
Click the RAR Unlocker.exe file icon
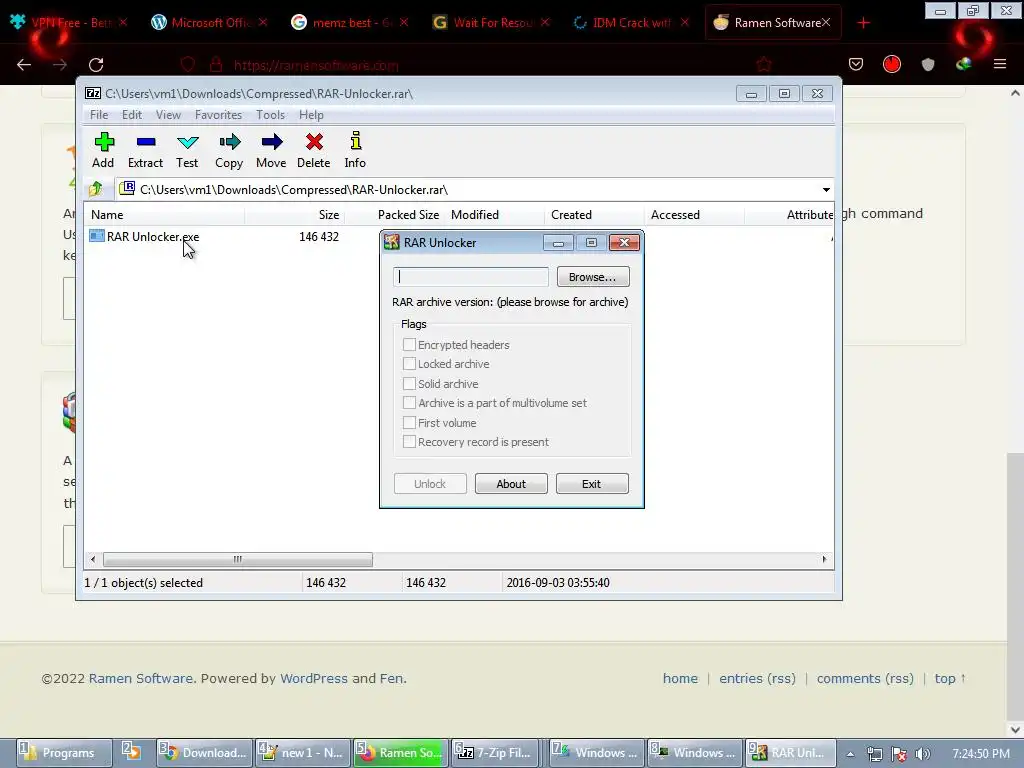(x=97, y=236)
